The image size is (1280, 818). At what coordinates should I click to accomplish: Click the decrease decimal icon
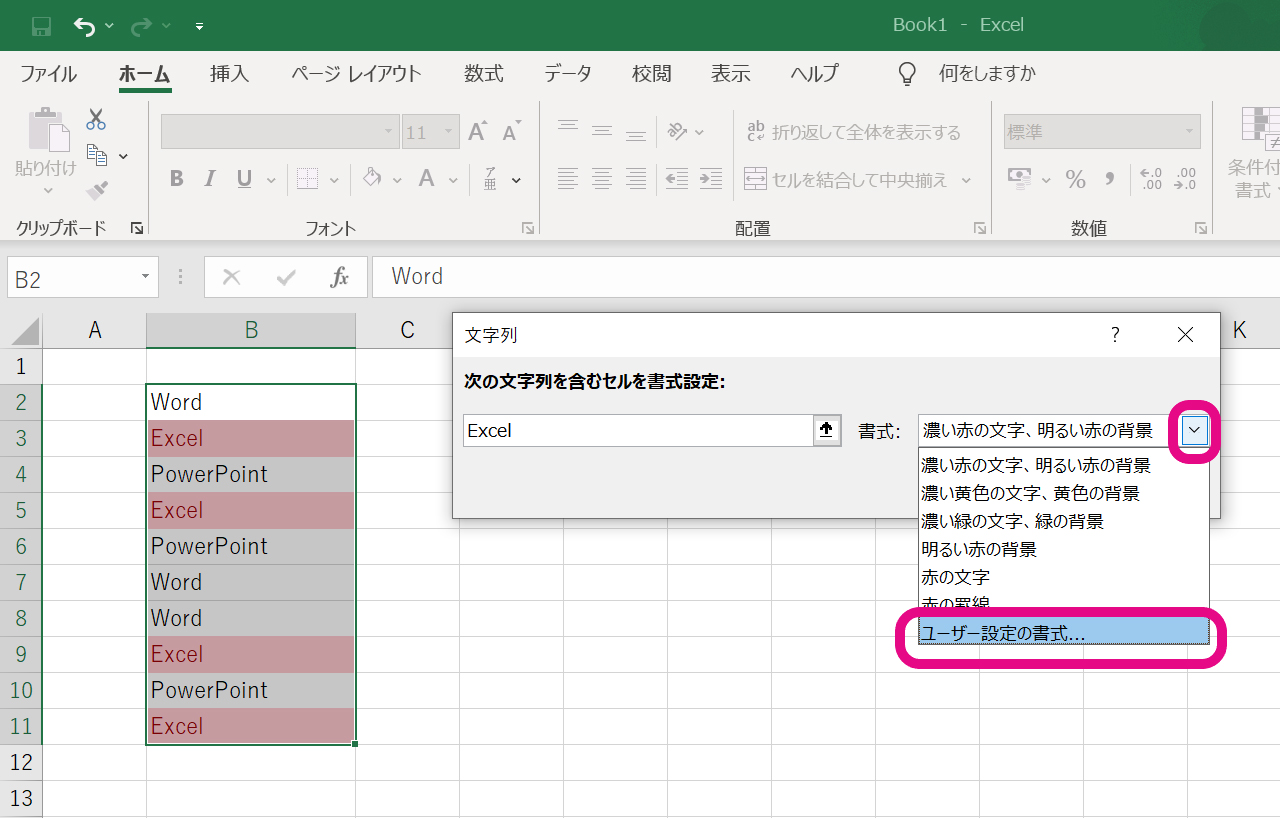(1186, 179)
